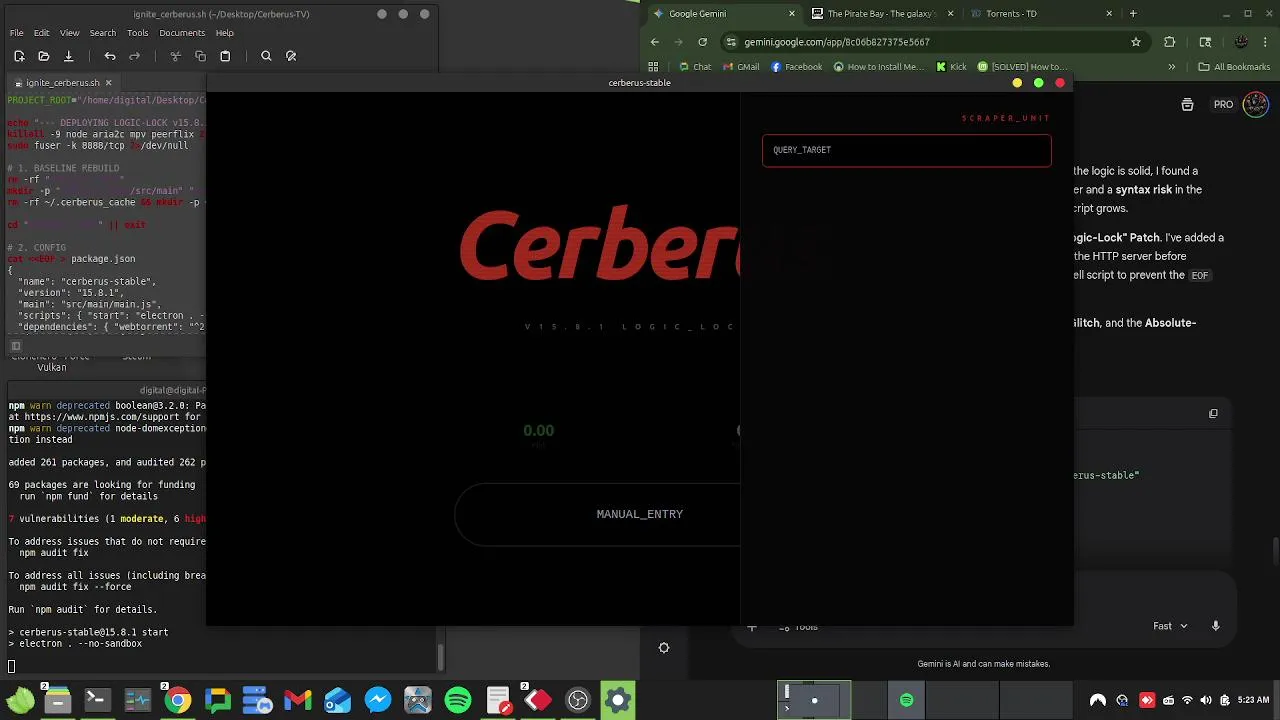Reload the Gemini page
Image resolution: width=1280 pixels, height=720 pixels.
[x=703, y=42]
